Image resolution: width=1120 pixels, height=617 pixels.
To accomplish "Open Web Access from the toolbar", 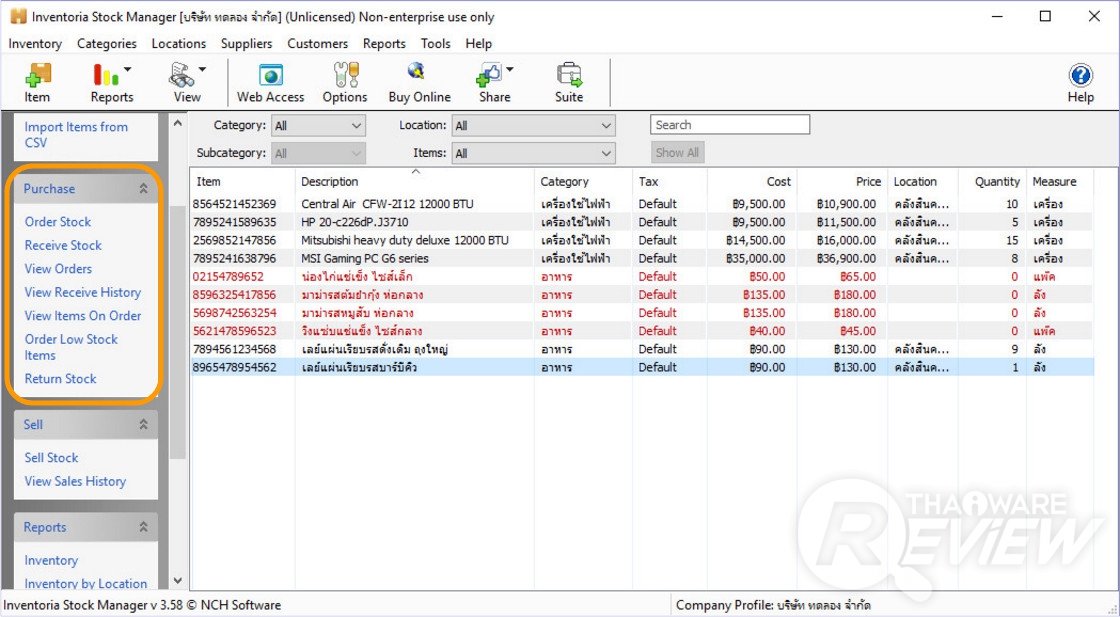I will pyautogui.click(x=270, y=82).
